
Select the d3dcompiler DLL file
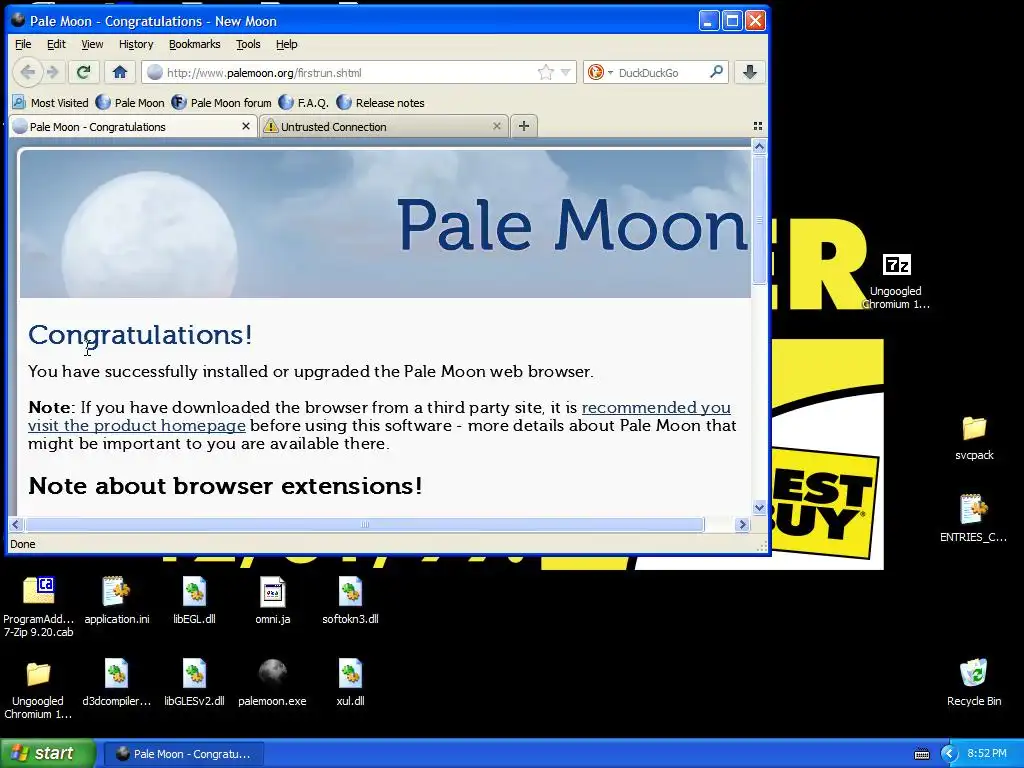(116, 682)
